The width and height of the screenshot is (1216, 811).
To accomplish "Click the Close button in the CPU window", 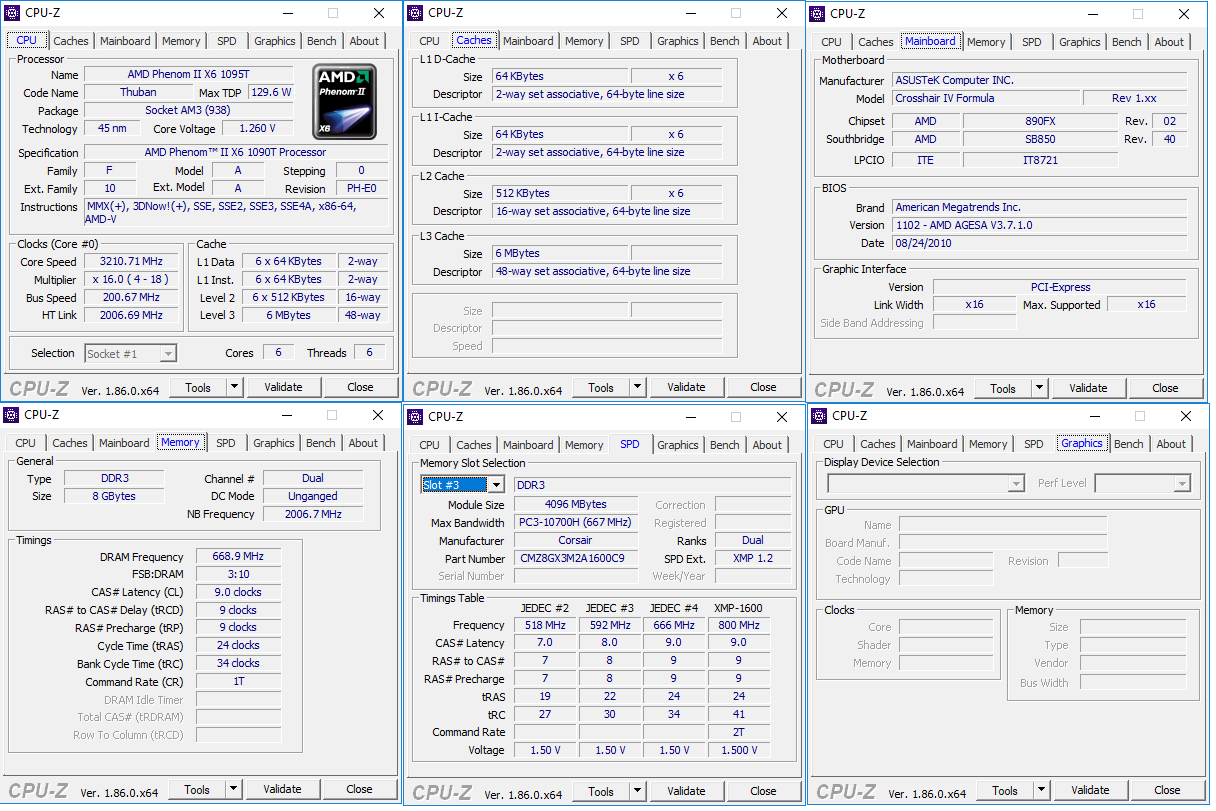I will coord(361,387).
